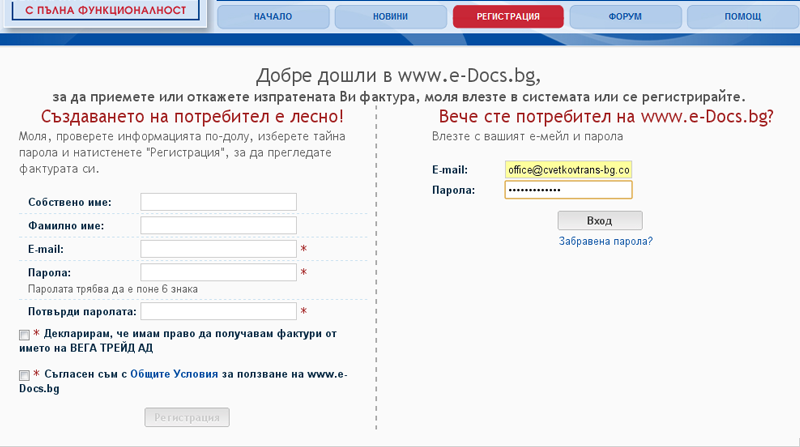Click the С ПЪЛНА ФУНКЦИОНАЛНОСТ banner
This screenshot has height=447, width=800.
pyautogui.click(x=106, y=10)
